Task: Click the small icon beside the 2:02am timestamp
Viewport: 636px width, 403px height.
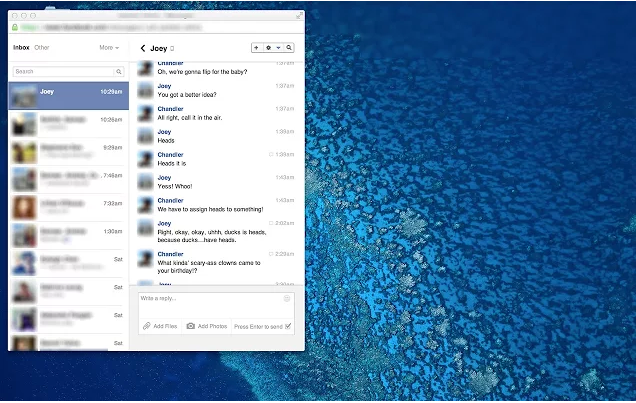Action: [x=271, y=223]
